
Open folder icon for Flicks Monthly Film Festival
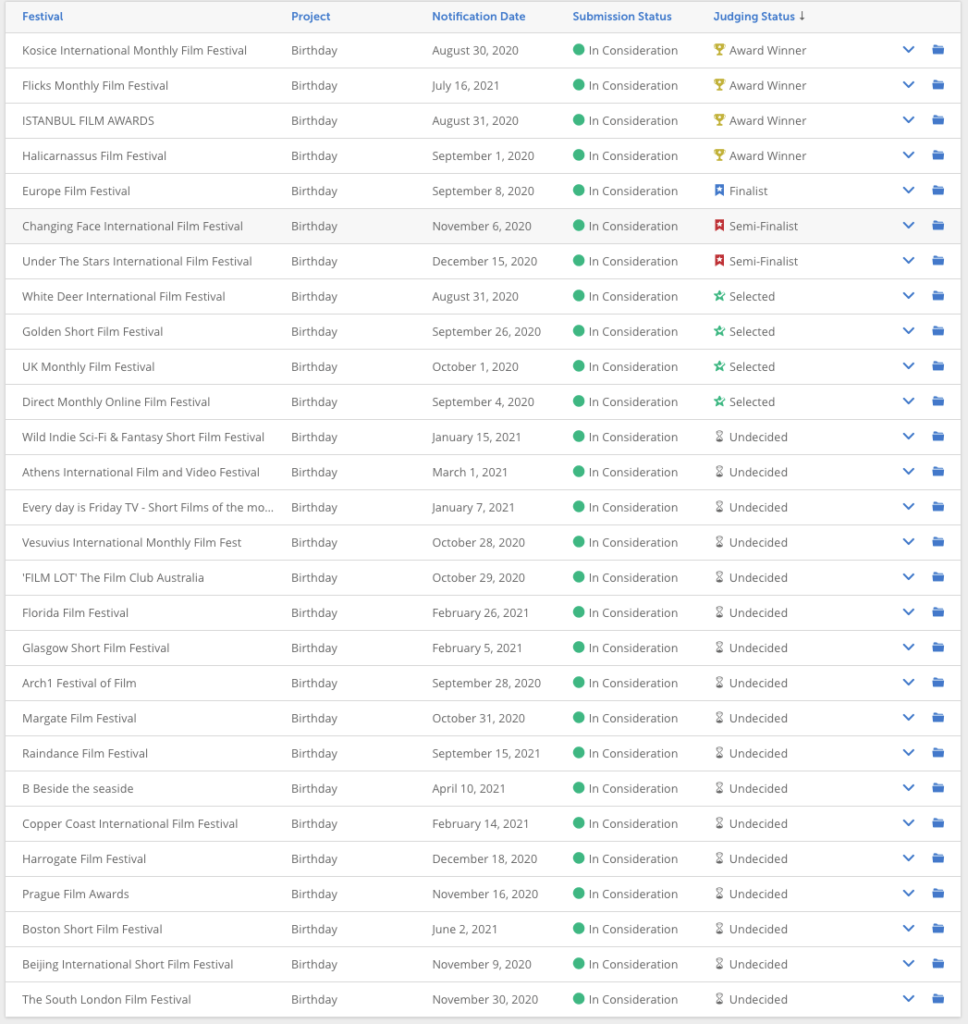click(938, 85)
